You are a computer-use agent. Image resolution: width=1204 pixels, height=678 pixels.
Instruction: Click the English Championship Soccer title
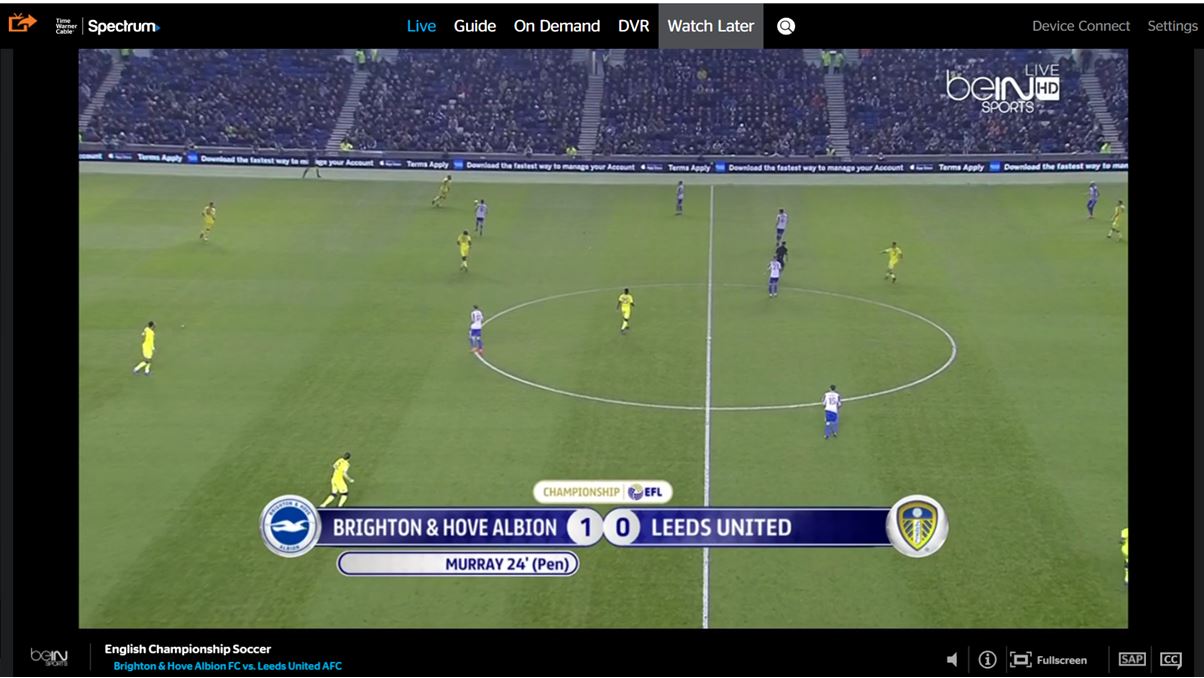click(188, 649)
